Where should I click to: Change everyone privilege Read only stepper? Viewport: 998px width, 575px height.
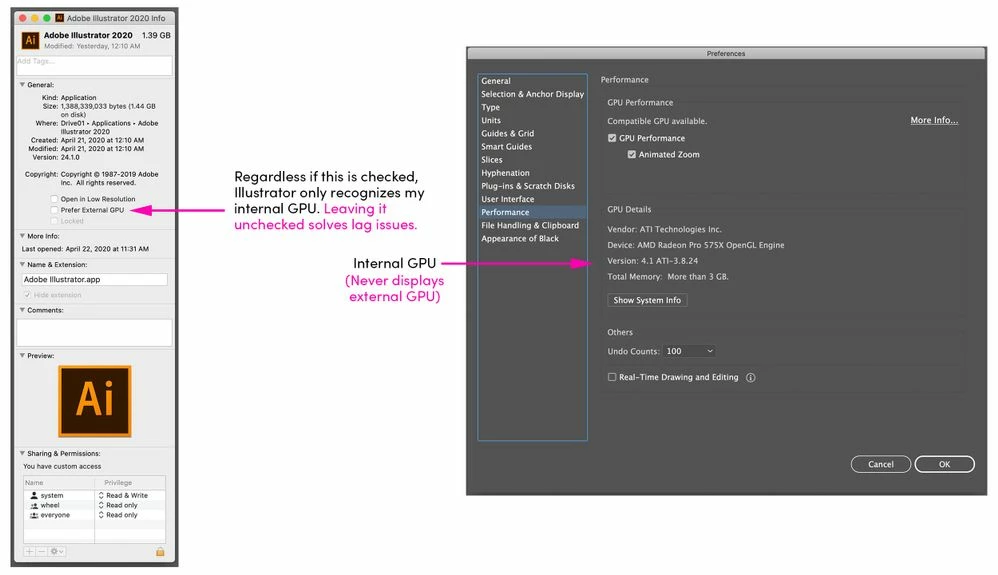click(x=101, y=515)
